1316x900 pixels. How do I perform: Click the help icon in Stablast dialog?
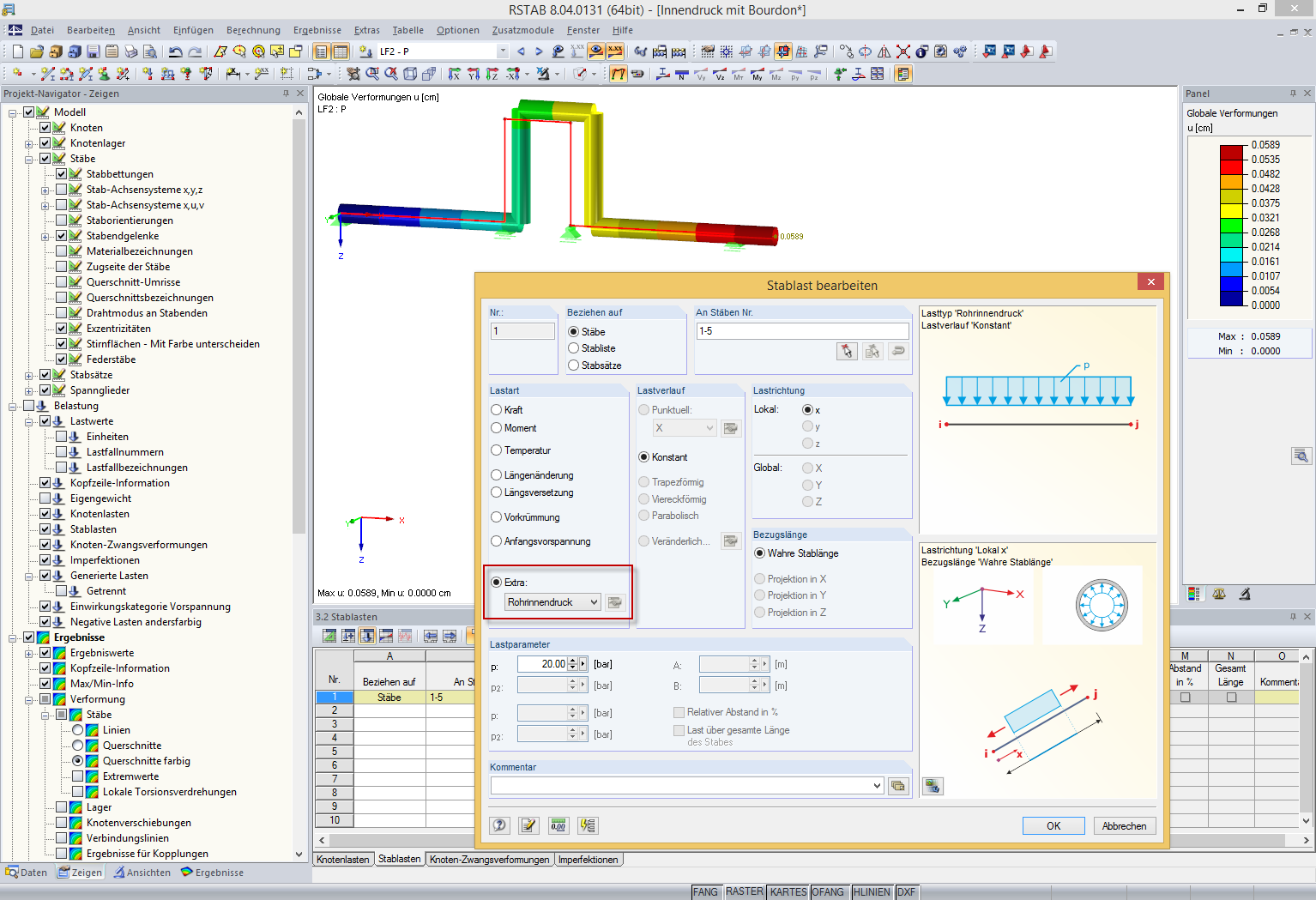click(500, 825)
